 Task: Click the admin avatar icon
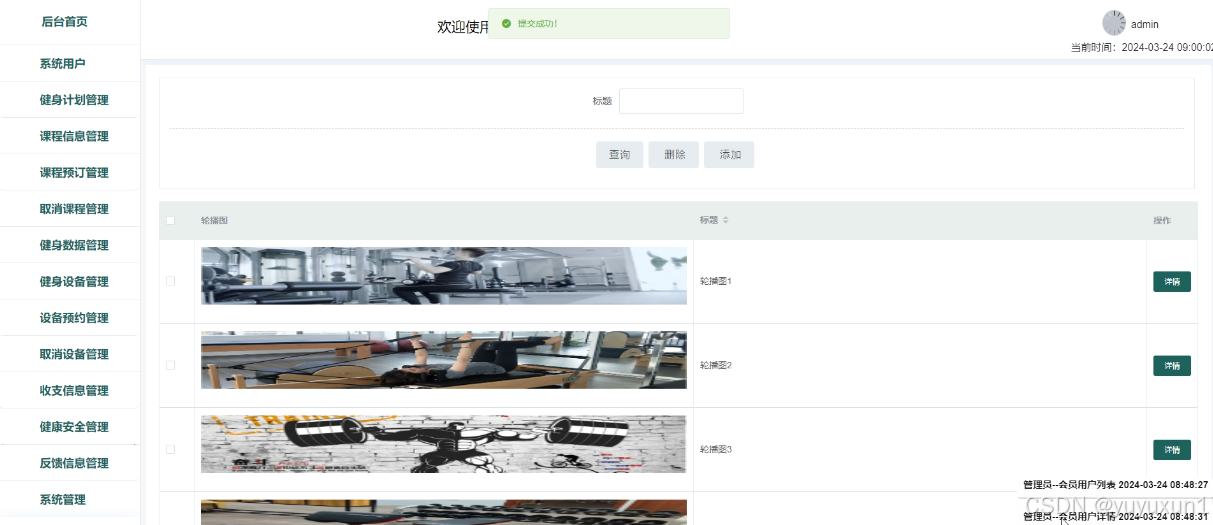[x=1114, y=23]
